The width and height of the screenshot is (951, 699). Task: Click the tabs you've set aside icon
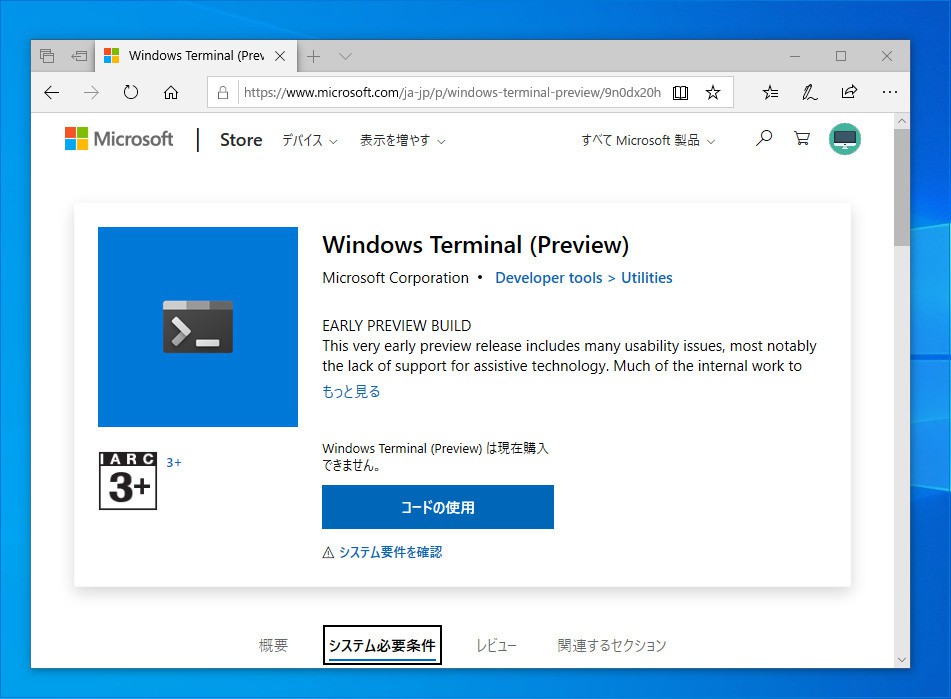(x=47, y=56)
